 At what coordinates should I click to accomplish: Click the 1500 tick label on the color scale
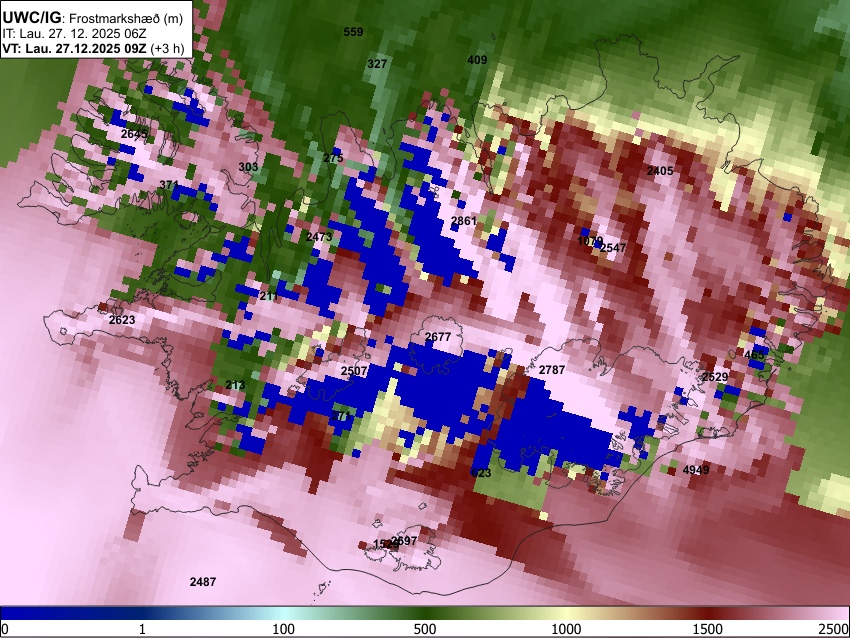[708, 629]
